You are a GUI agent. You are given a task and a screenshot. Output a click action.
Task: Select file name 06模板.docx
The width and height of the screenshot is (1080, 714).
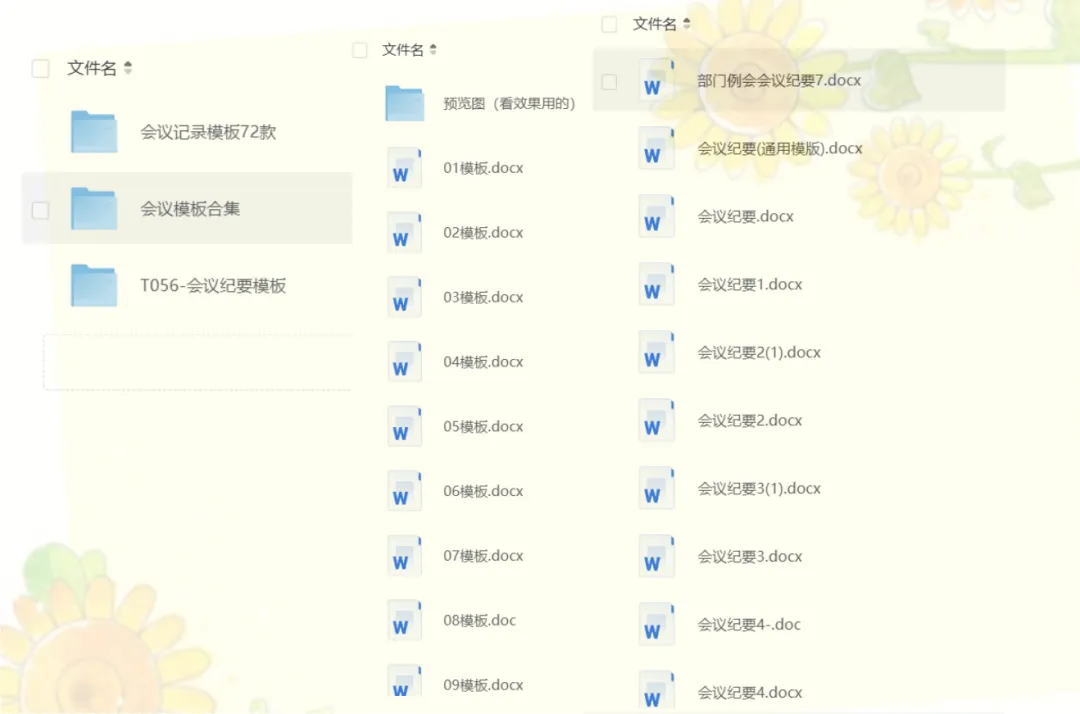coord(483,492)
